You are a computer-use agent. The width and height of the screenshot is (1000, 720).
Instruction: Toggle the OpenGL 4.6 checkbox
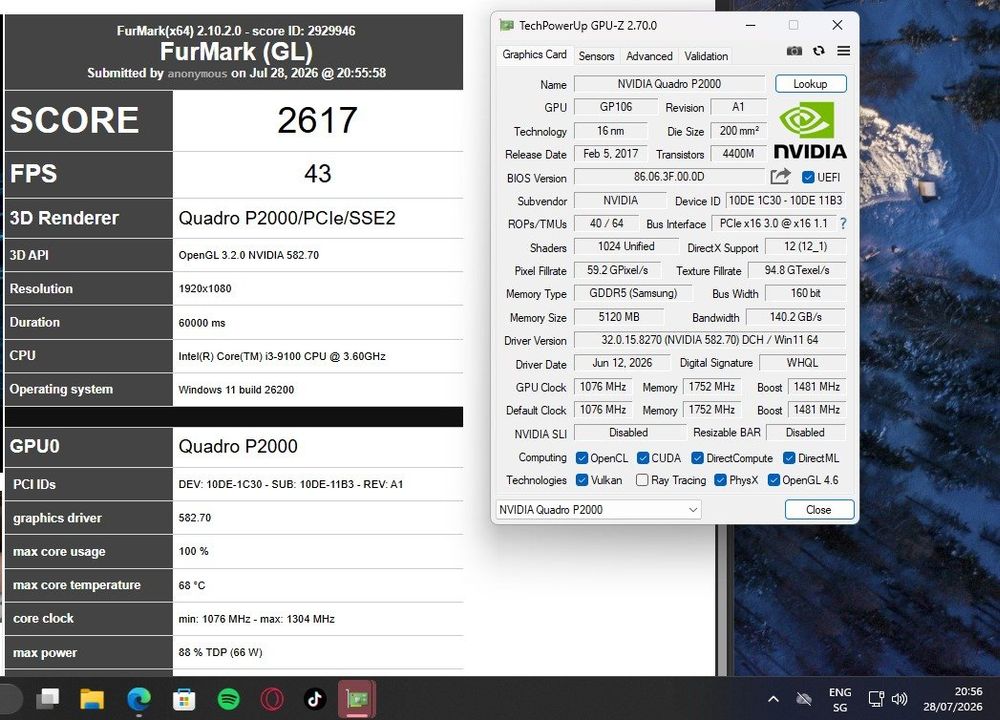774,480
